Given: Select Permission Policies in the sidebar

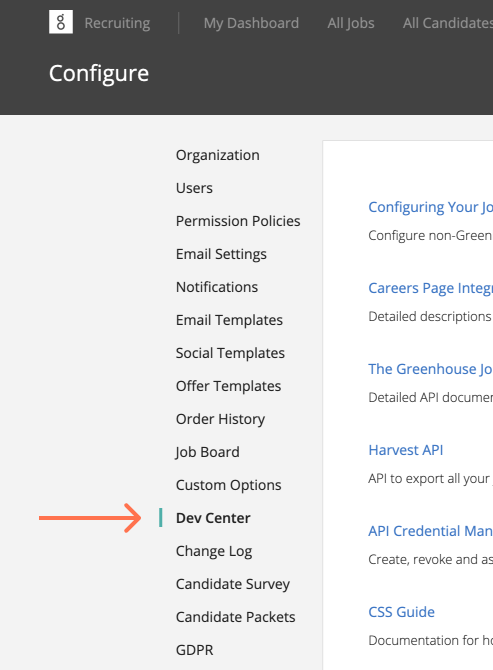Looking at the screenshot, I should pos(238,221).
